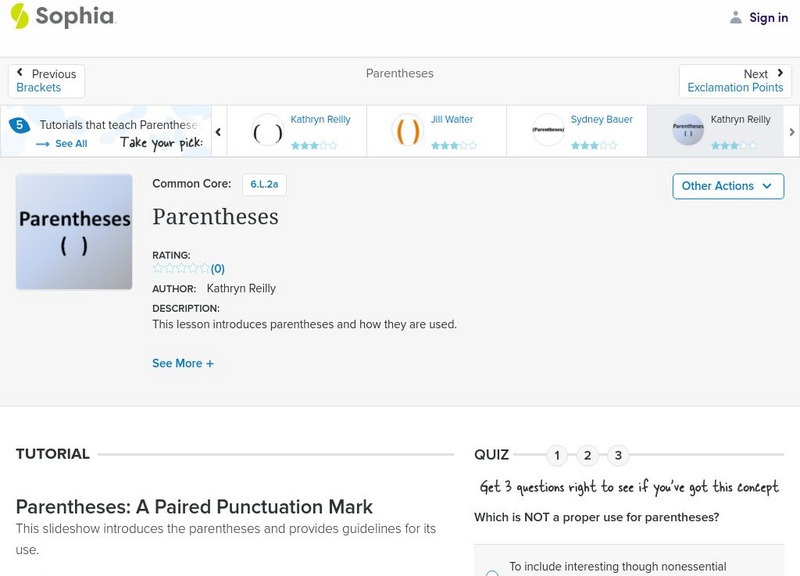Open the 6.L.2a Common Core standard
Viewport: 800px width, 576px height.
coord(264,185)
